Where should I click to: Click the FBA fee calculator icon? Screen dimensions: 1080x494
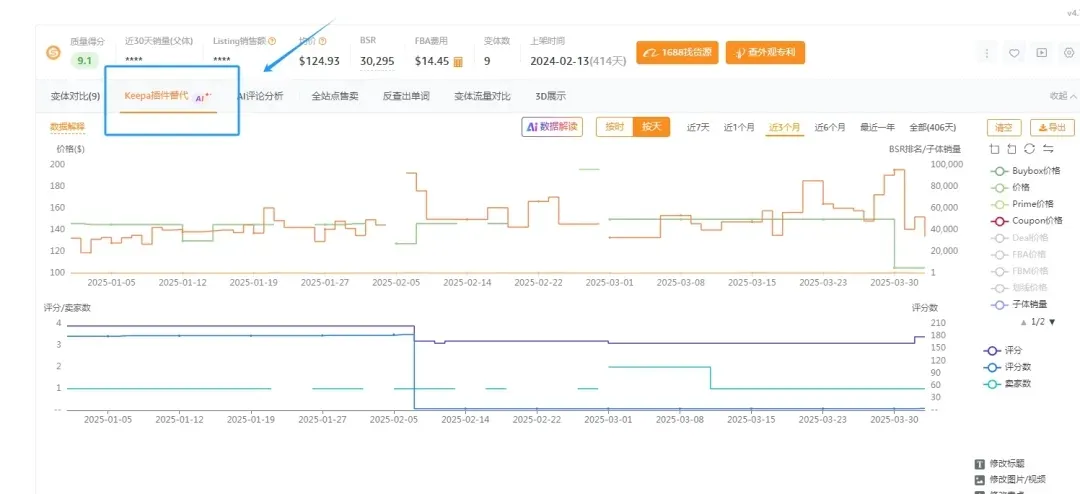[x=459, y=62]
